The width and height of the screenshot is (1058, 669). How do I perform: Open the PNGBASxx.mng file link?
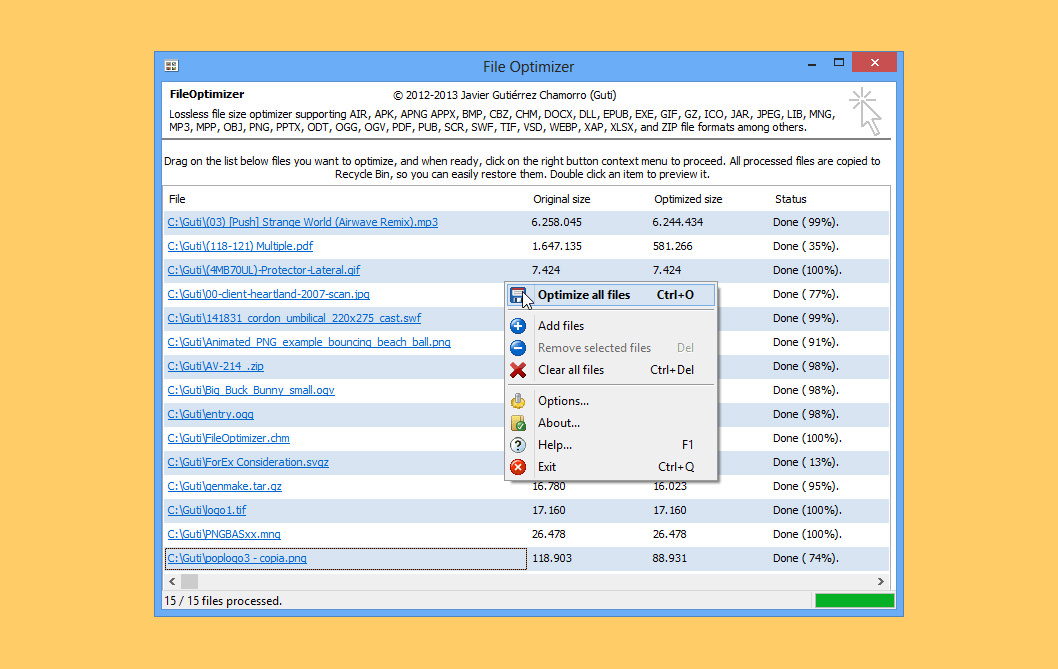[224, 534]
